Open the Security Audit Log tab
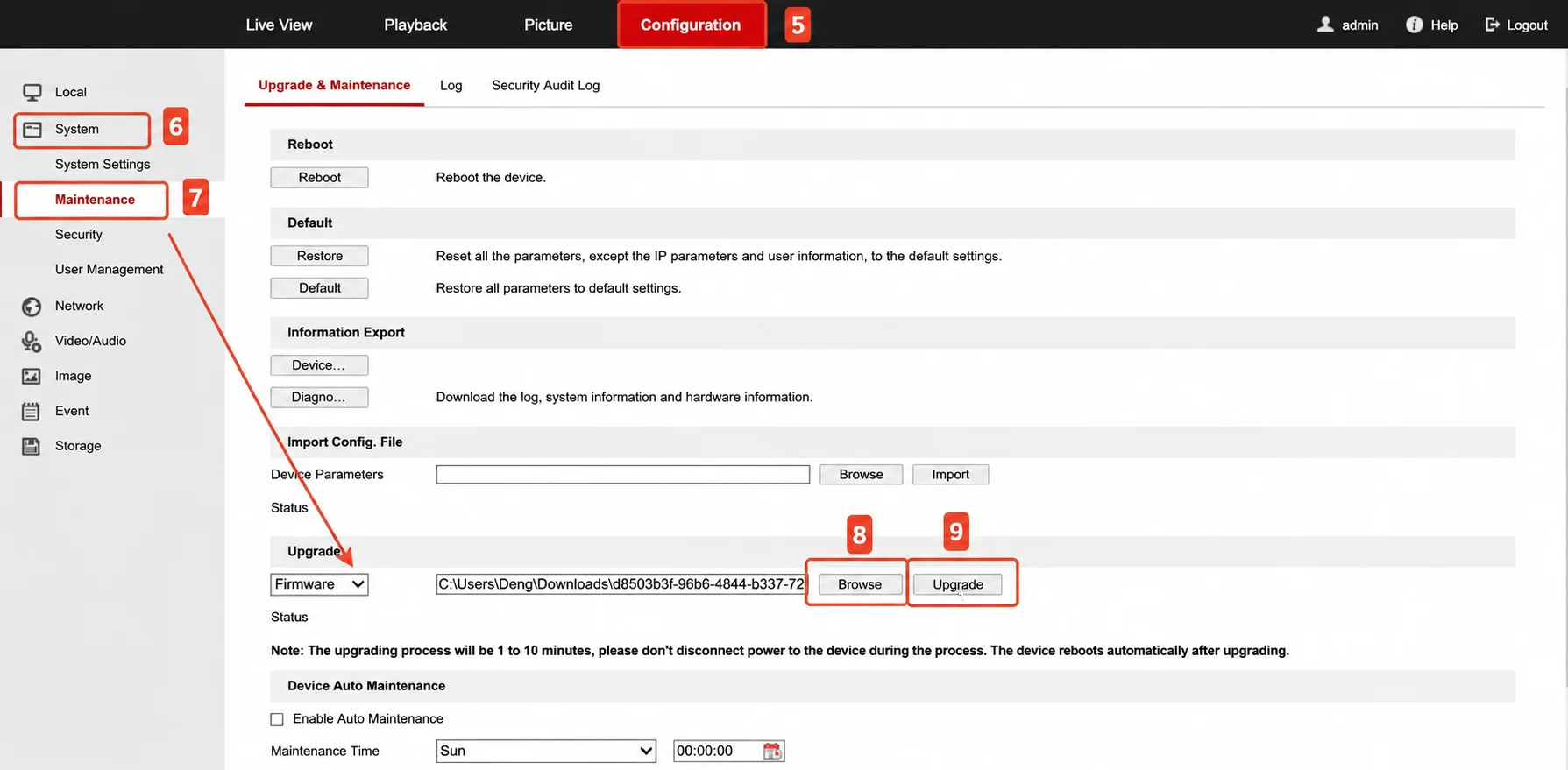This screenshot has width=1568, height=770. coord(545,85)
